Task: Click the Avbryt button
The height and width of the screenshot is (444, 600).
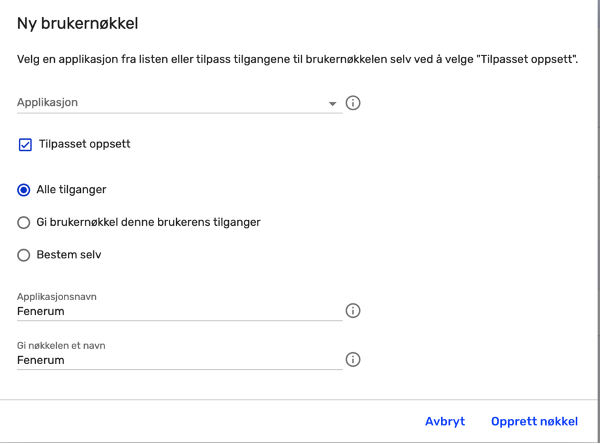Action: 445,421
